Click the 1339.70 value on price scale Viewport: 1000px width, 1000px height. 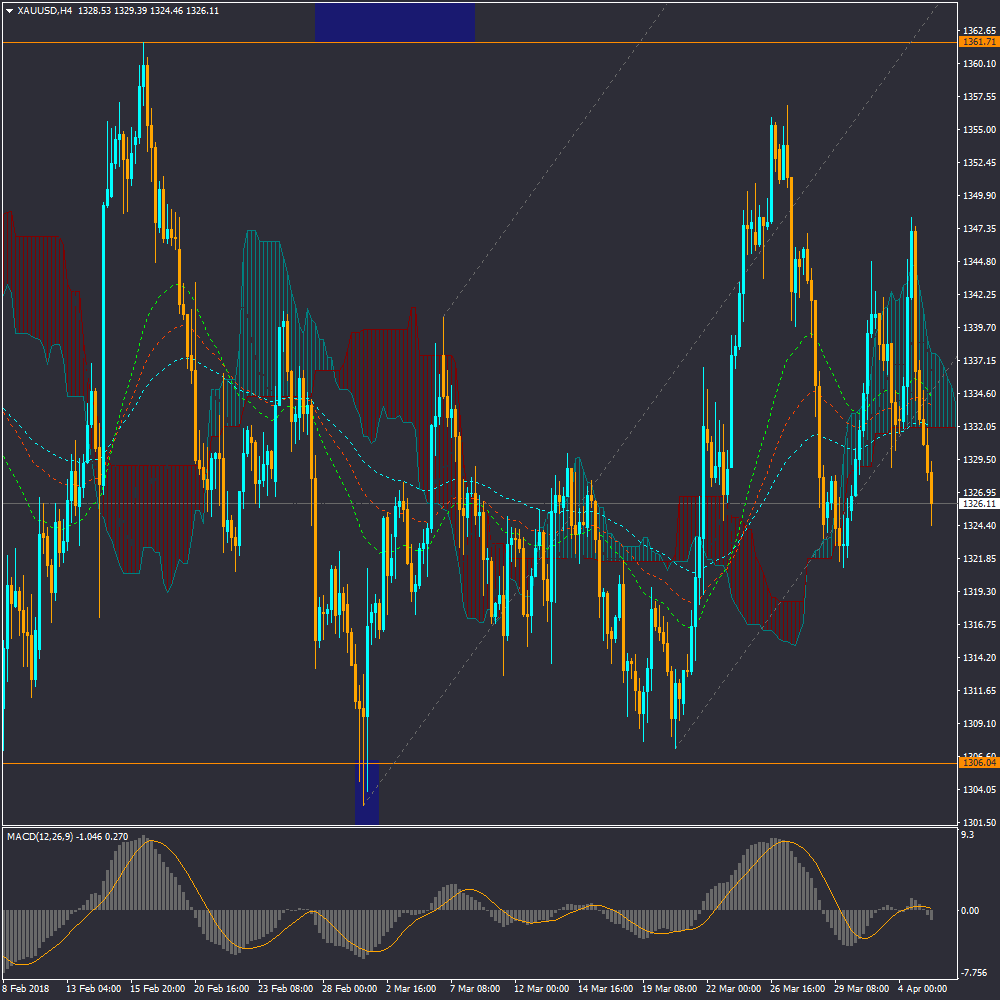[x=976, y=327]
